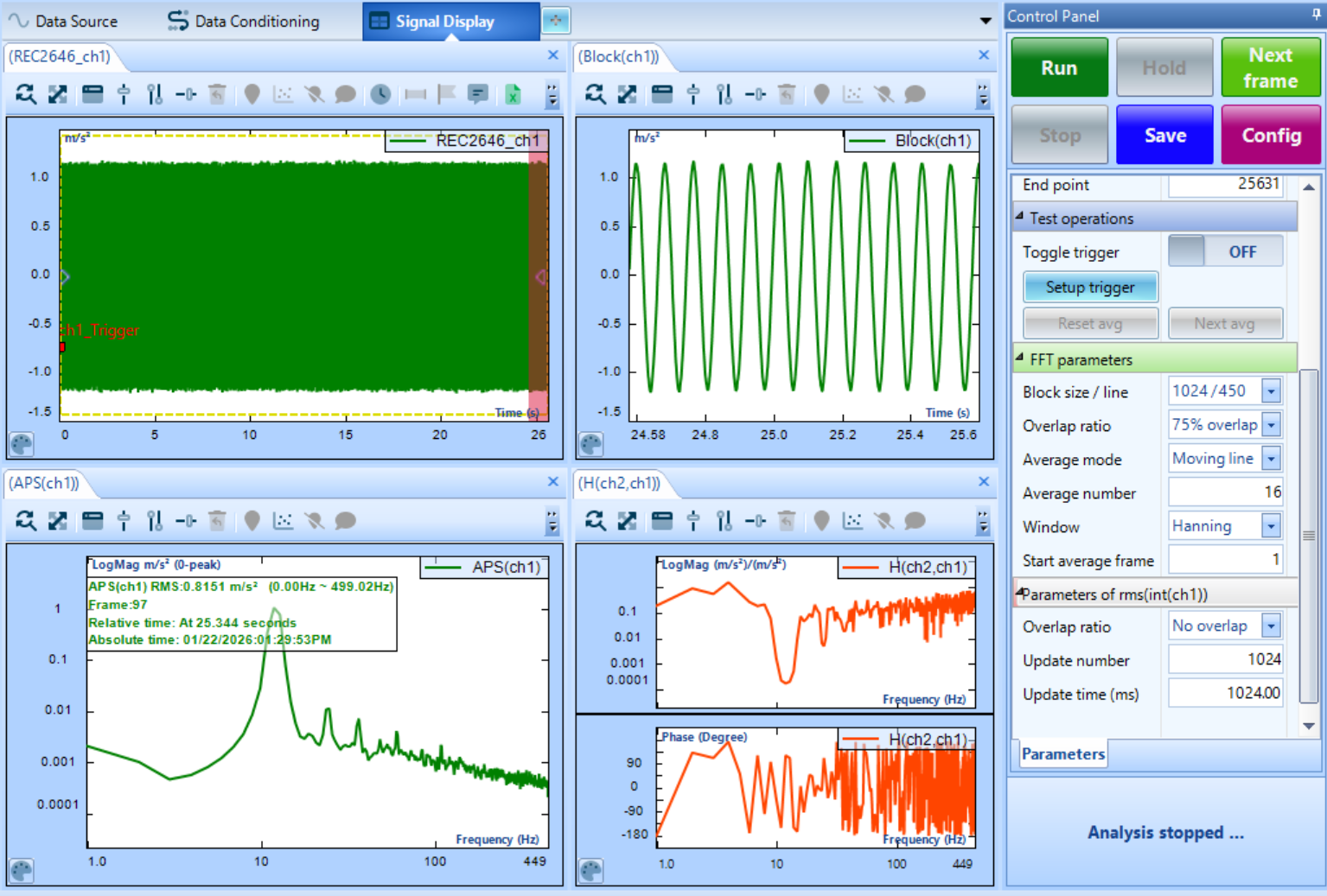Viewport: 1327px width, 896px height.
Task: Click the Excel export icon in REC2646_ch1 toolbar
Action: 513,94
